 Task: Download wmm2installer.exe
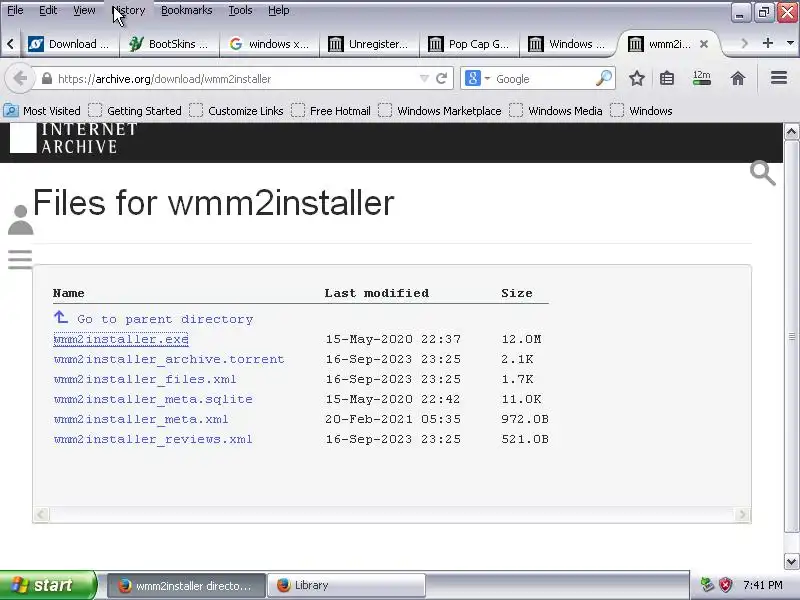pyautogui.click(x=121, y=339)
